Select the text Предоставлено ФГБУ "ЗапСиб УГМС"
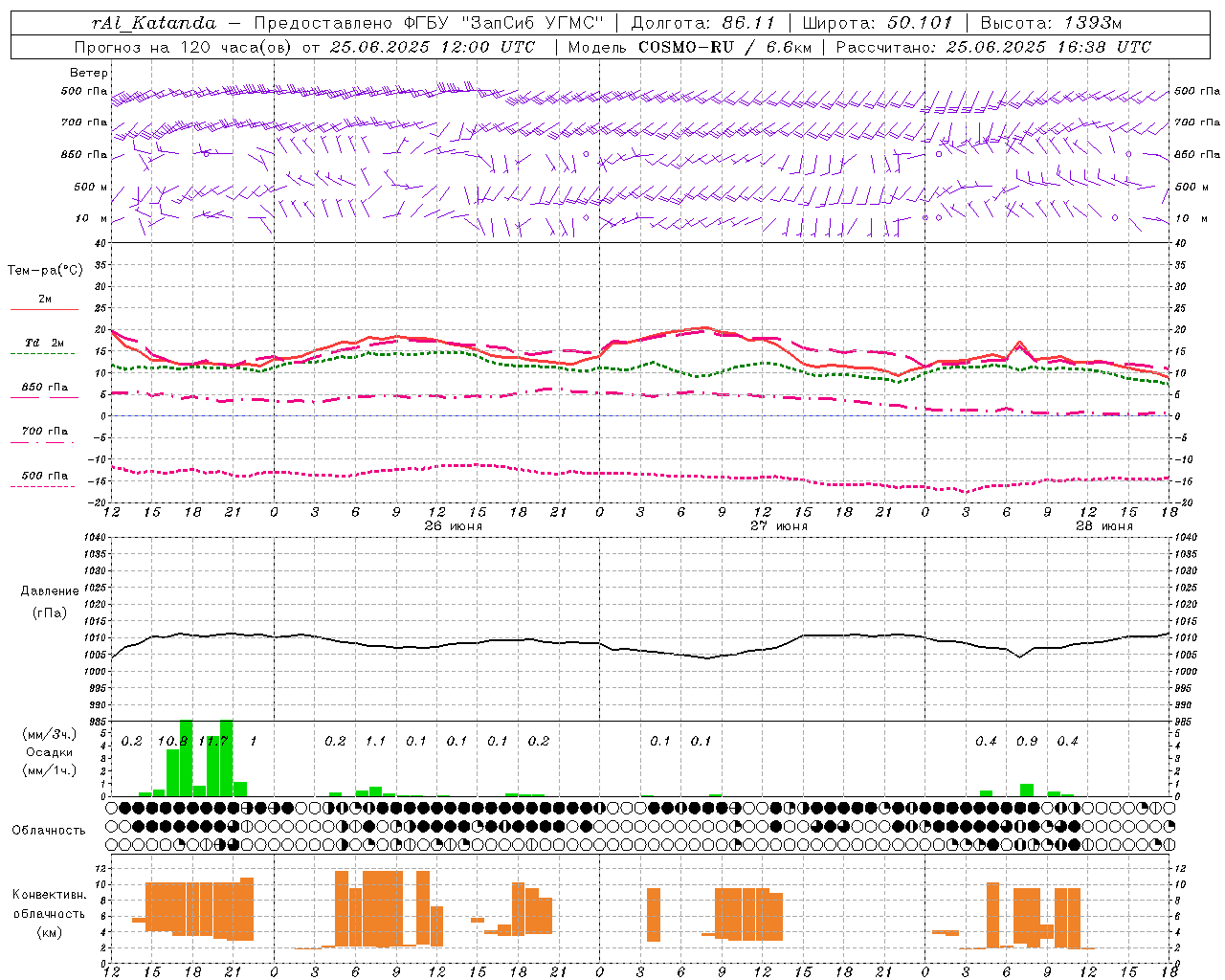This screenshot has height=980, width=1225. (x=429, y=23)
